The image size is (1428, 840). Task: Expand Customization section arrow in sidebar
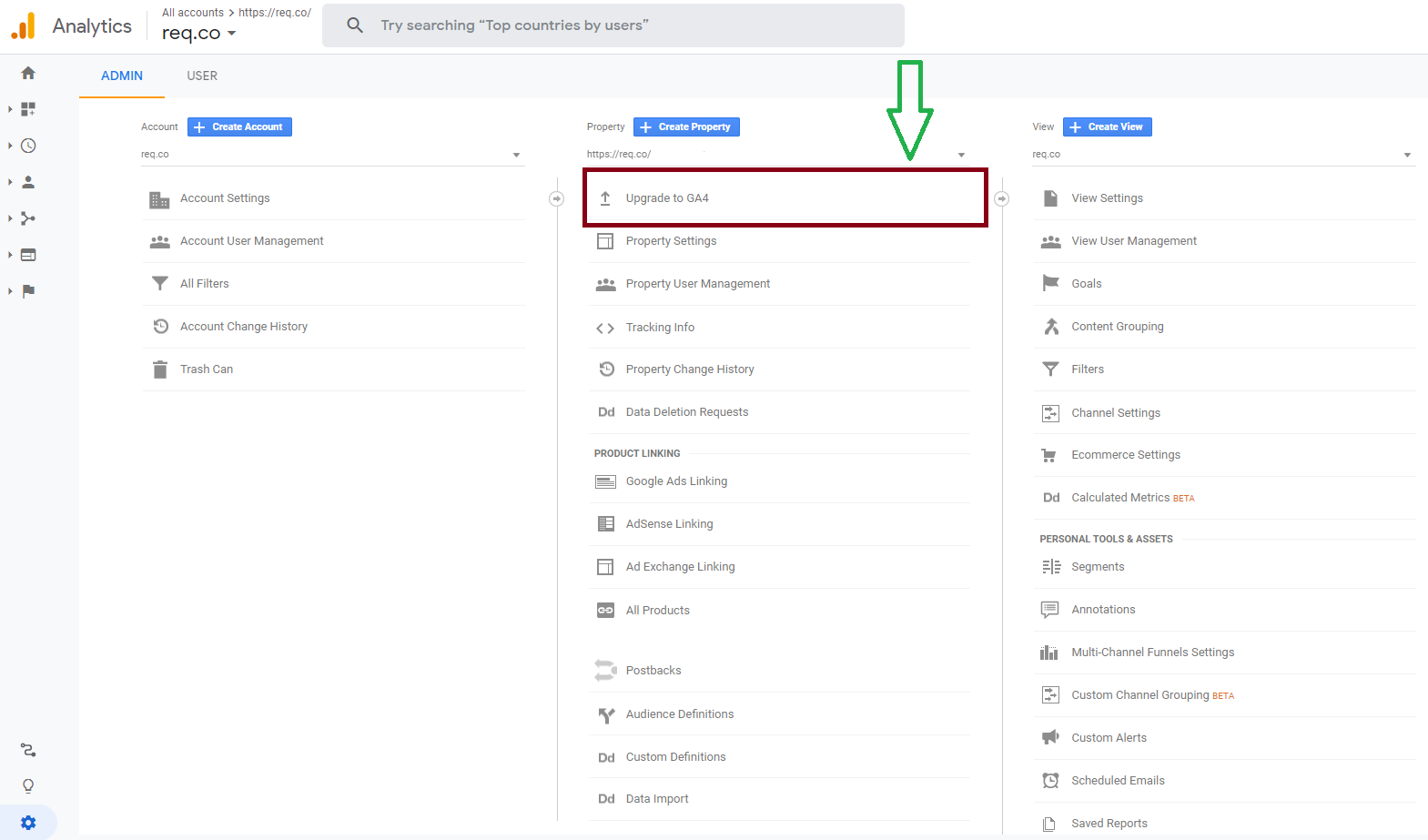[x=10, y=109]
